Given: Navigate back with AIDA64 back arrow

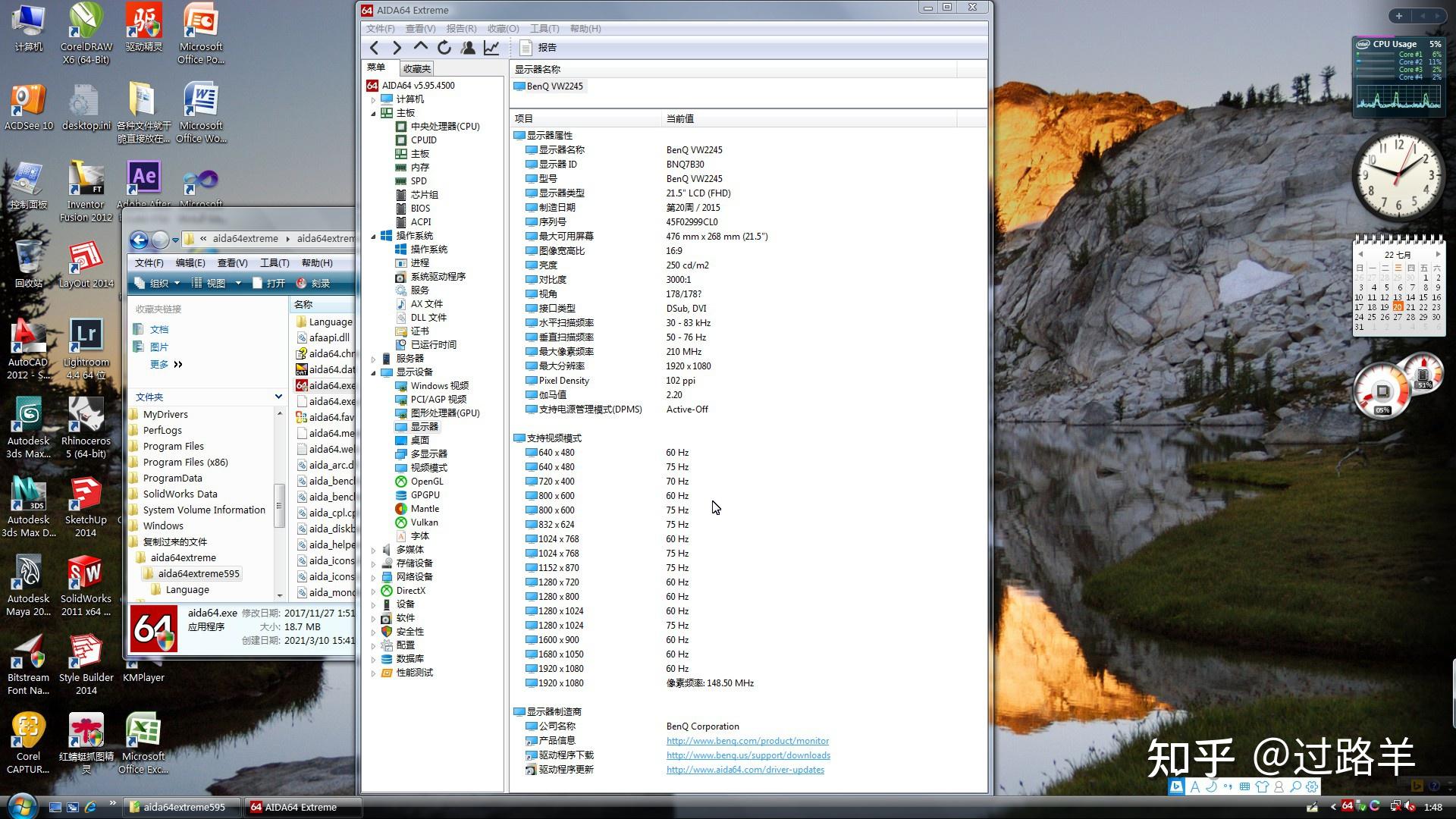Looking at the screenshot, I should pyautogui.click(x=374, y=47).
